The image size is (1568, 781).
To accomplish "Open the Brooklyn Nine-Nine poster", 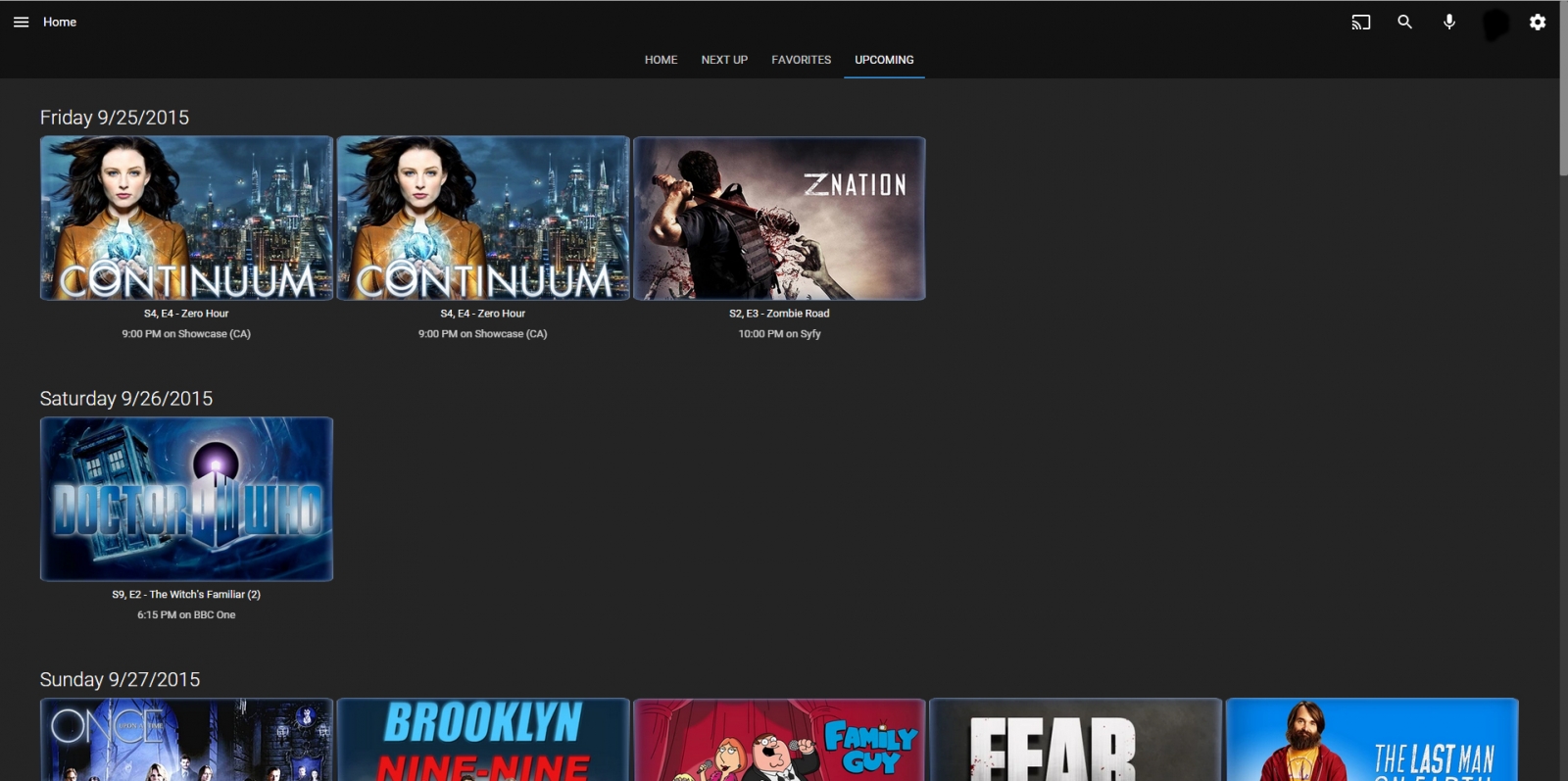I will pos(483,739).
